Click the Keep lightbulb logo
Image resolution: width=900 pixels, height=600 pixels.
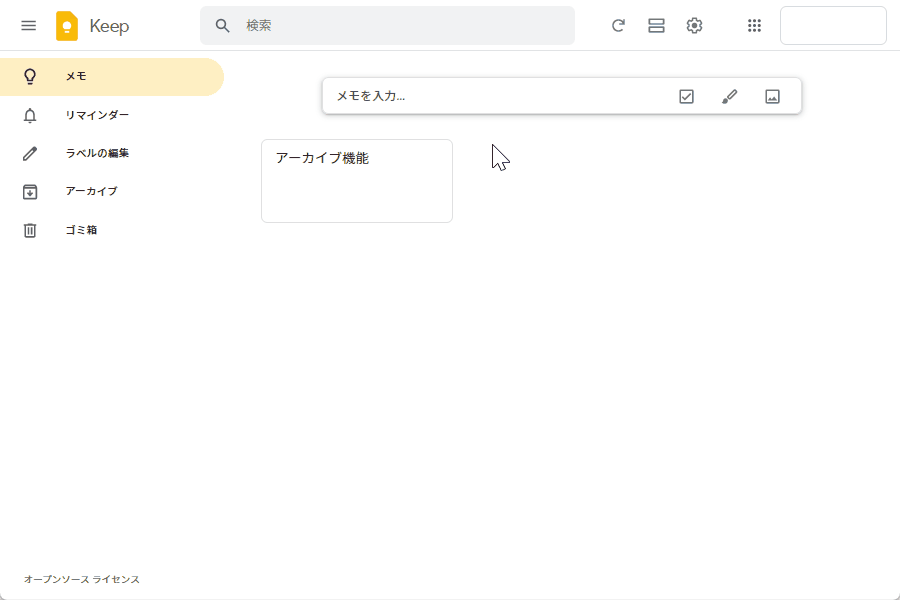[67, 26]
